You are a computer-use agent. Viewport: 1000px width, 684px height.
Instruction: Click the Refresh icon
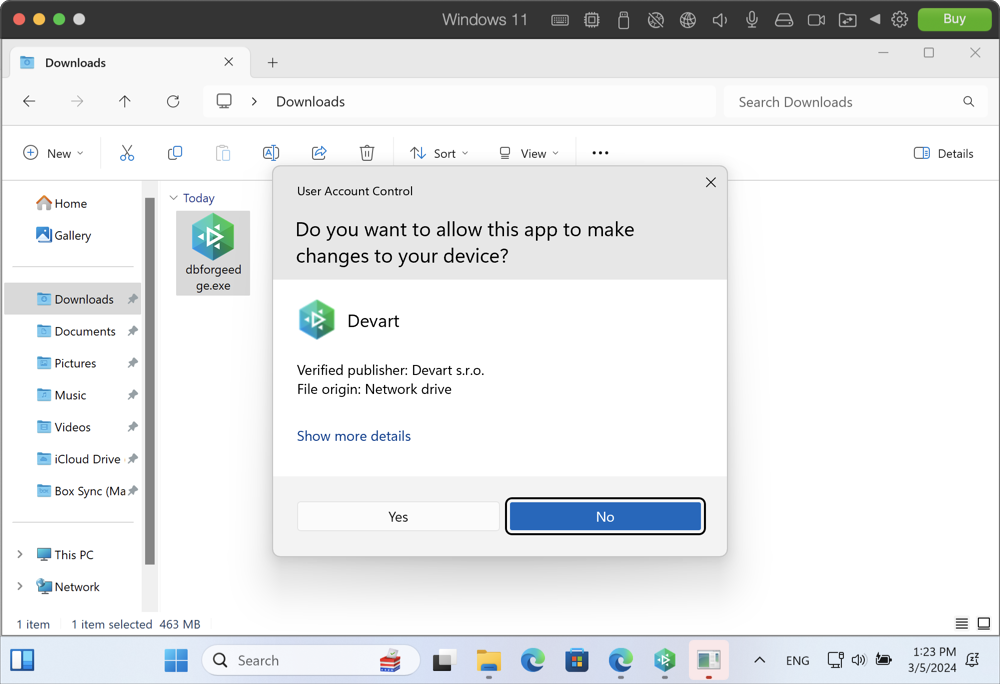coord(173,101)
